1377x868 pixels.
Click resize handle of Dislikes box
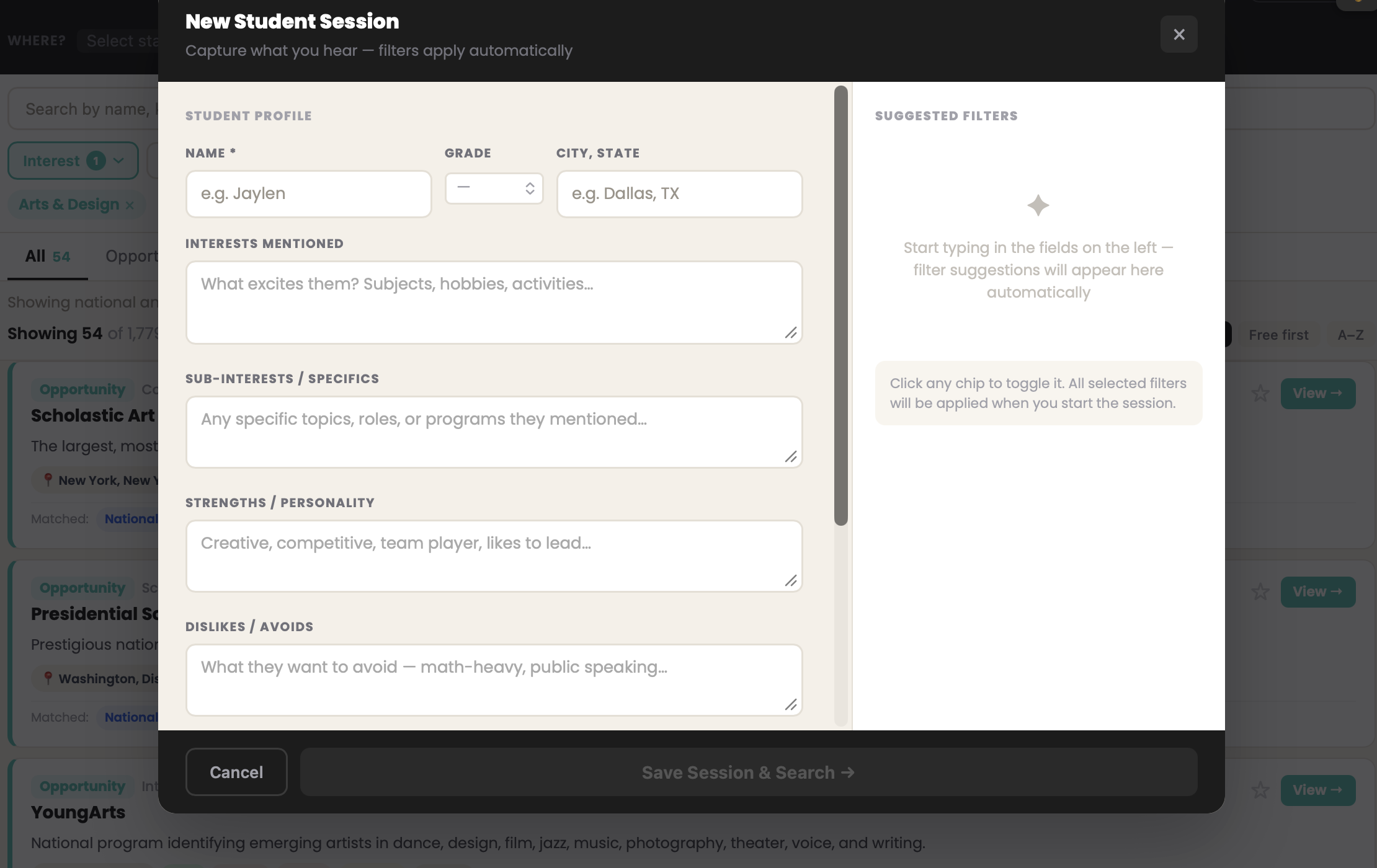pyautogui.click(x=791, y=705)
